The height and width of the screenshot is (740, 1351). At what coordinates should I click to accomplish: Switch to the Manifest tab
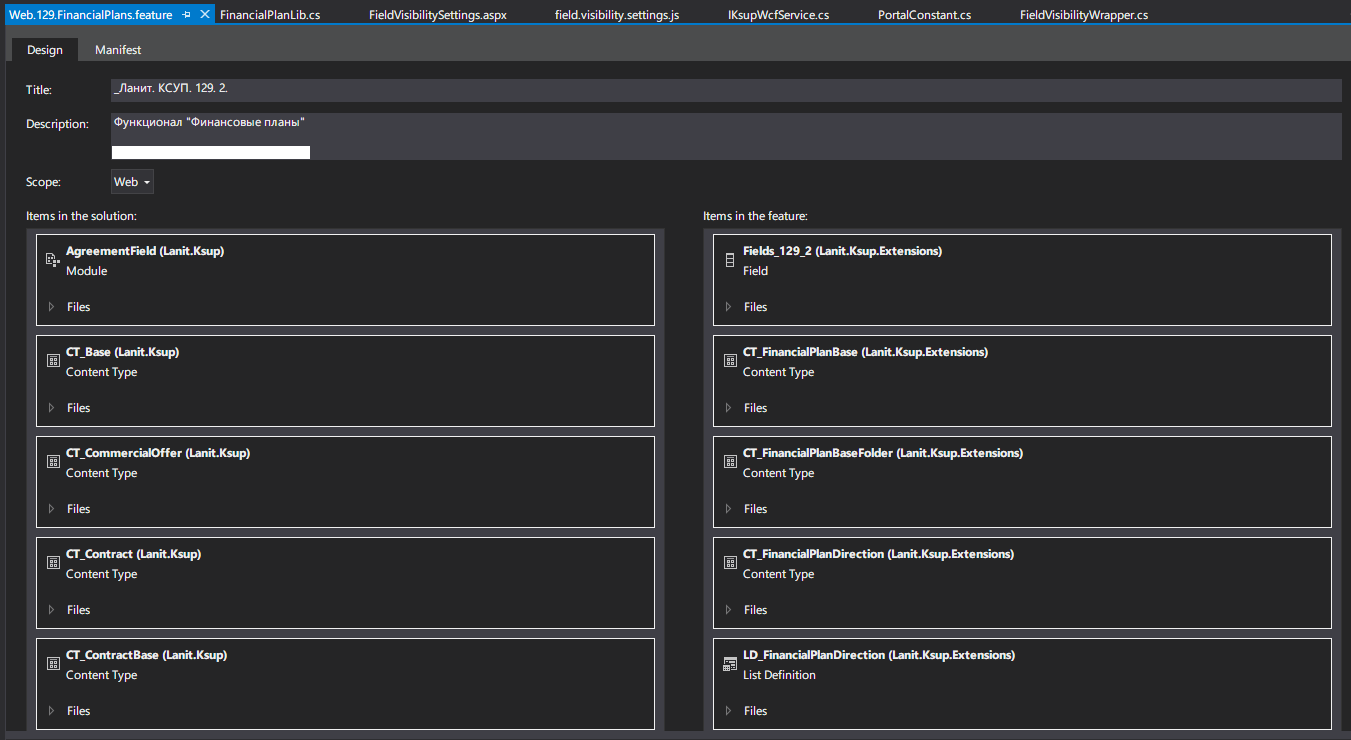(x=118, y=50)
